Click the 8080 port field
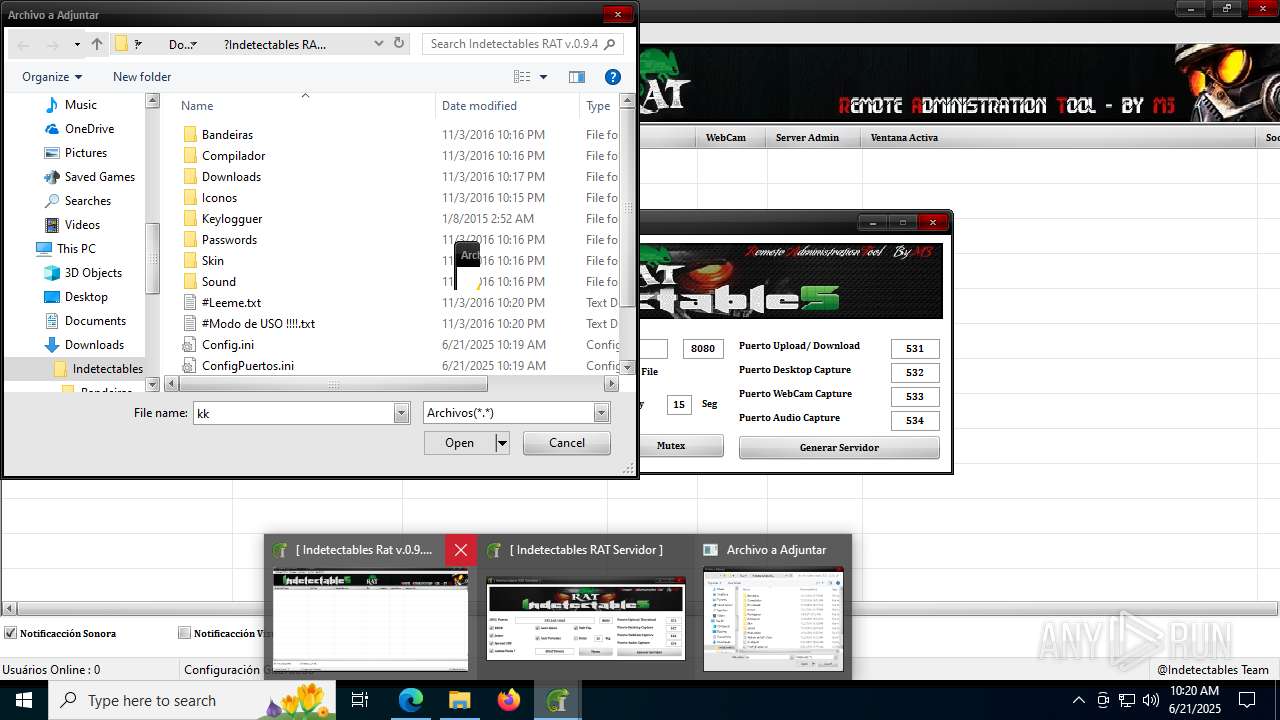Screen dimensions: 1280x720 click(x=703, y=348)
